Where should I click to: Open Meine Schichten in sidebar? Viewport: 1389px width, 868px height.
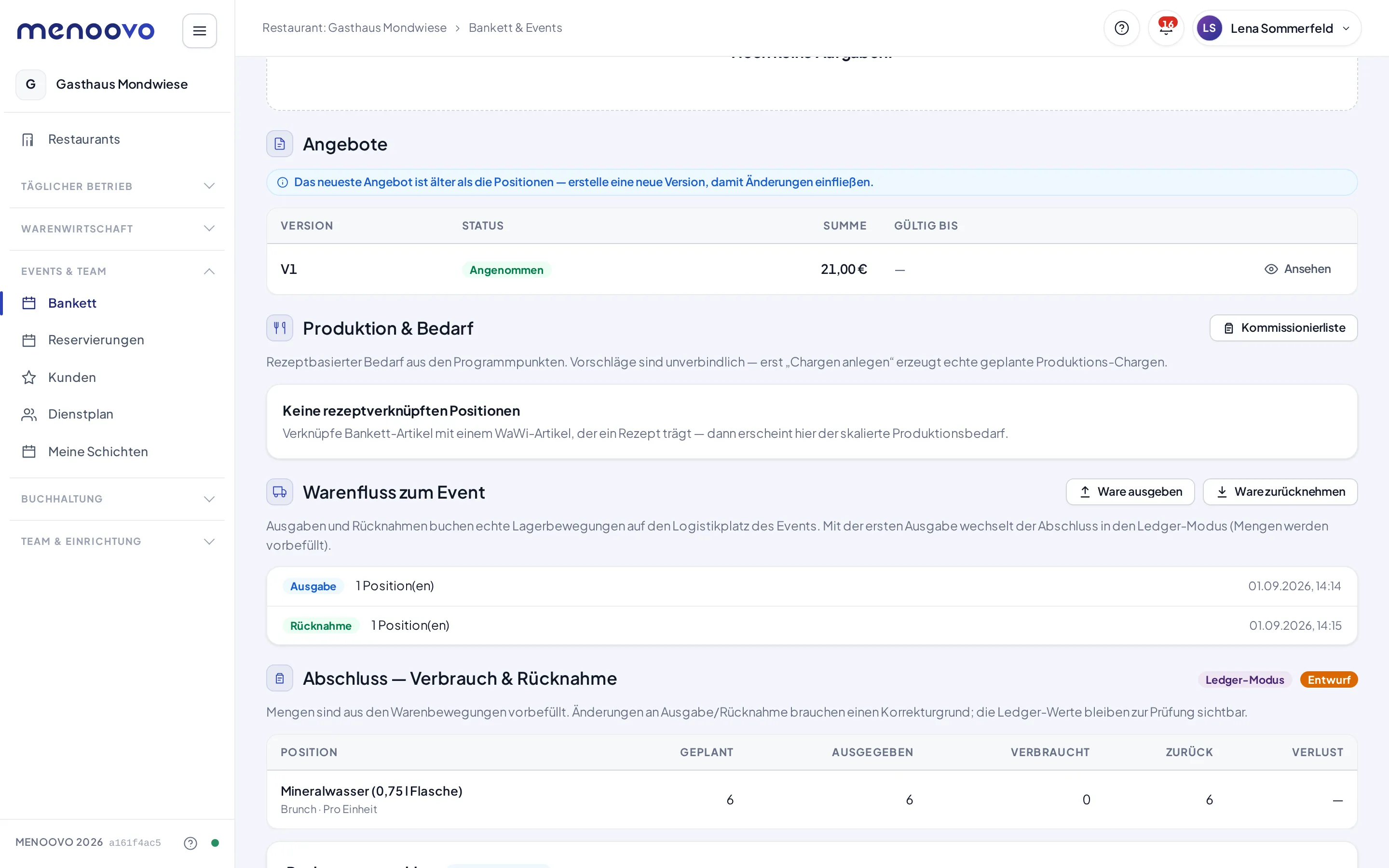tap(117, 452)
